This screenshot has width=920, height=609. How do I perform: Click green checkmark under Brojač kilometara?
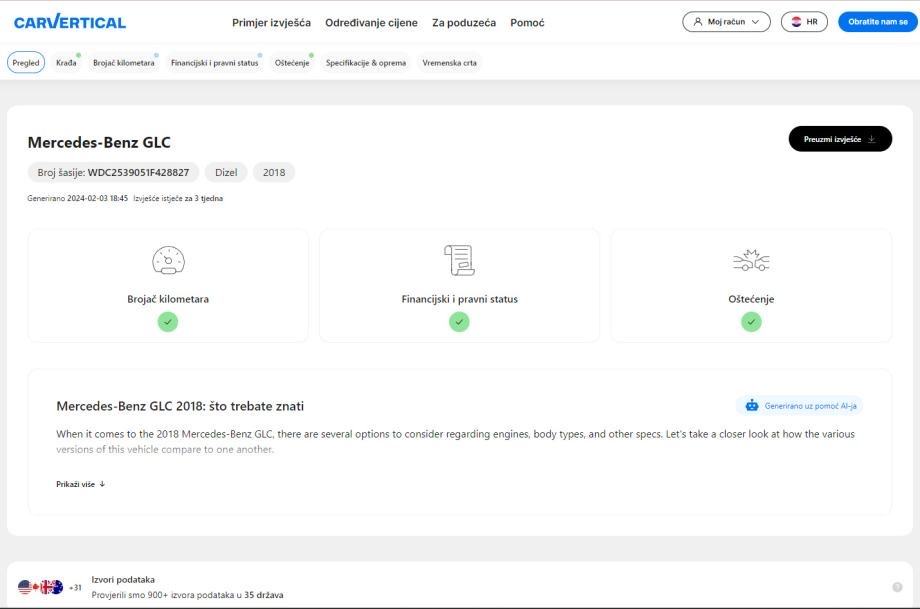pos(168,322)
